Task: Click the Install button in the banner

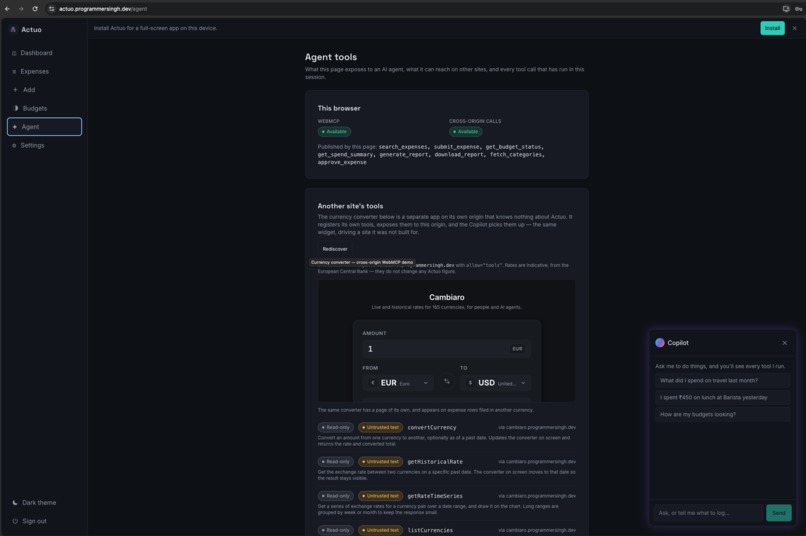Action: 772,28
